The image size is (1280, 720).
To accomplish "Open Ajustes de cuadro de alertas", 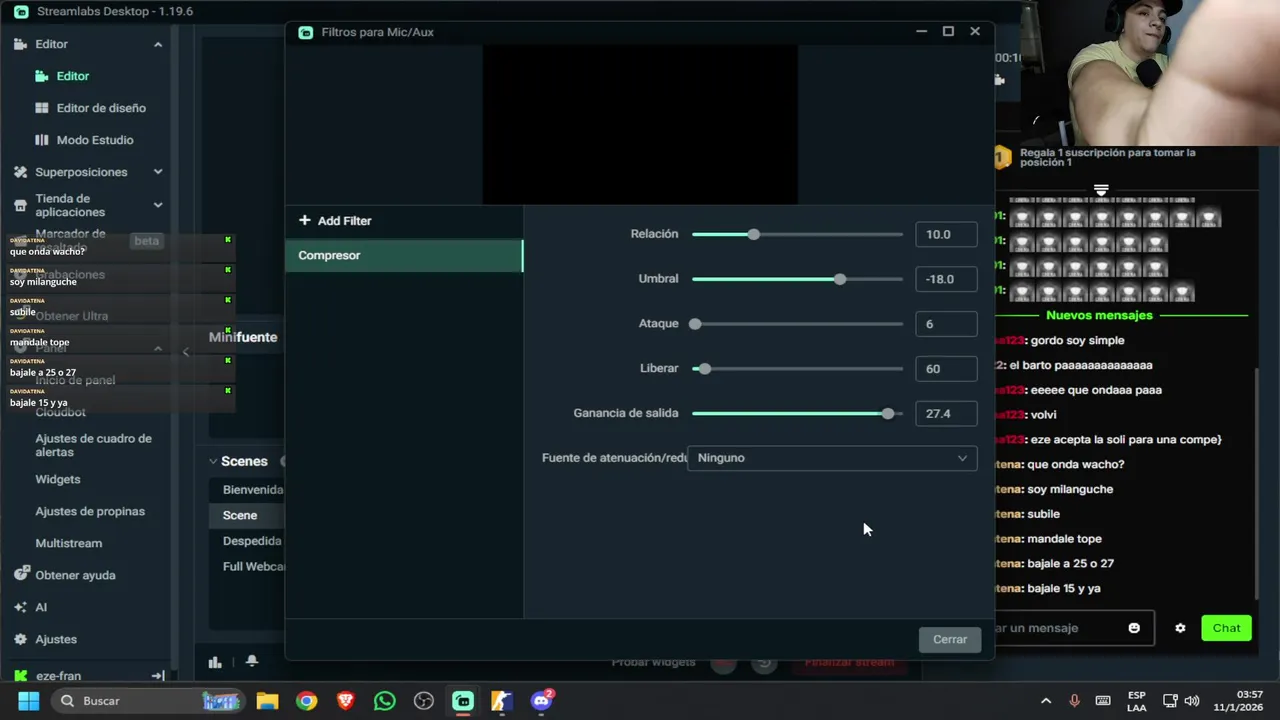I will [x=93, y=445].
